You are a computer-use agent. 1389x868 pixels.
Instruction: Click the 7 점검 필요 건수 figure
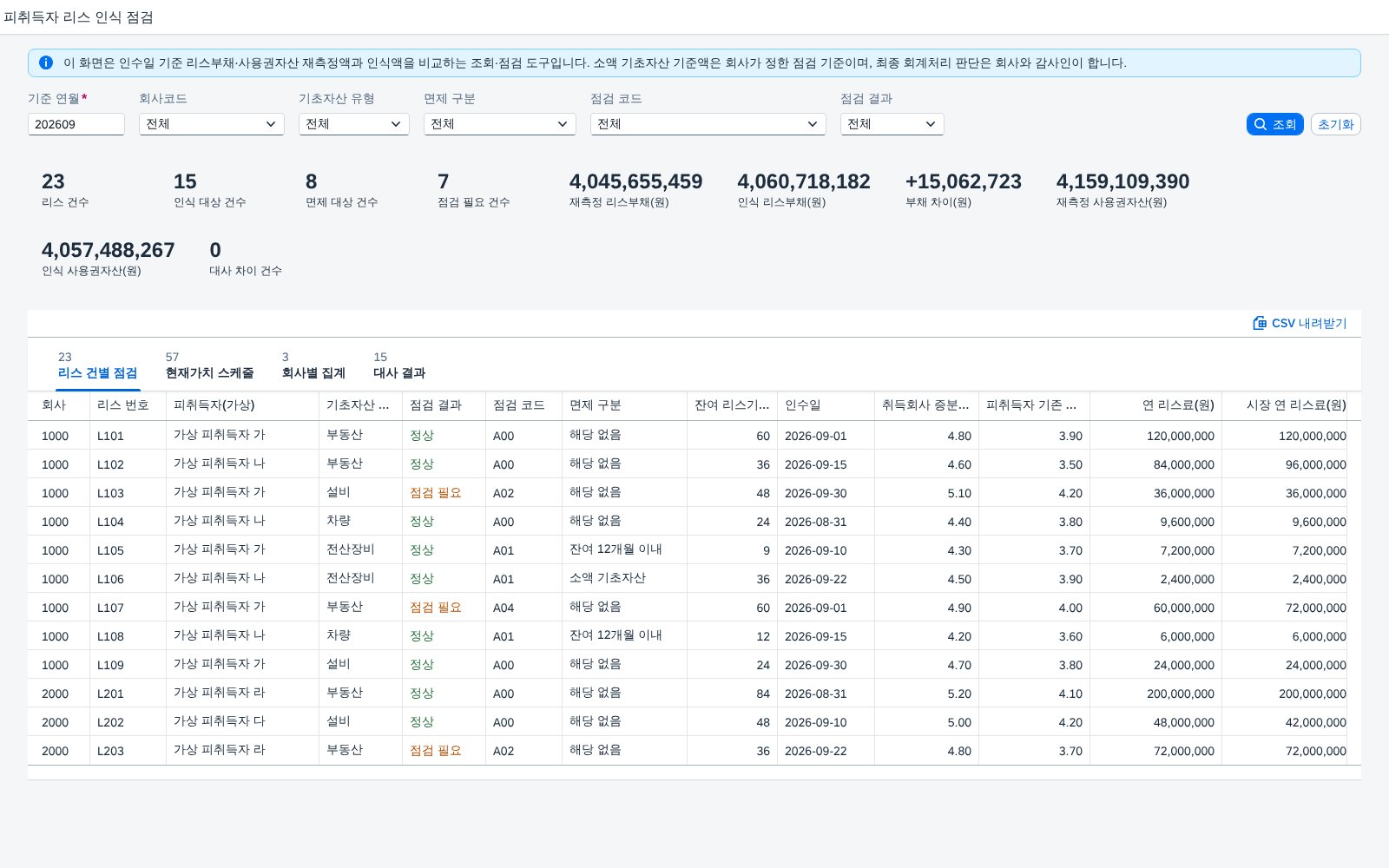click(444, 181)
